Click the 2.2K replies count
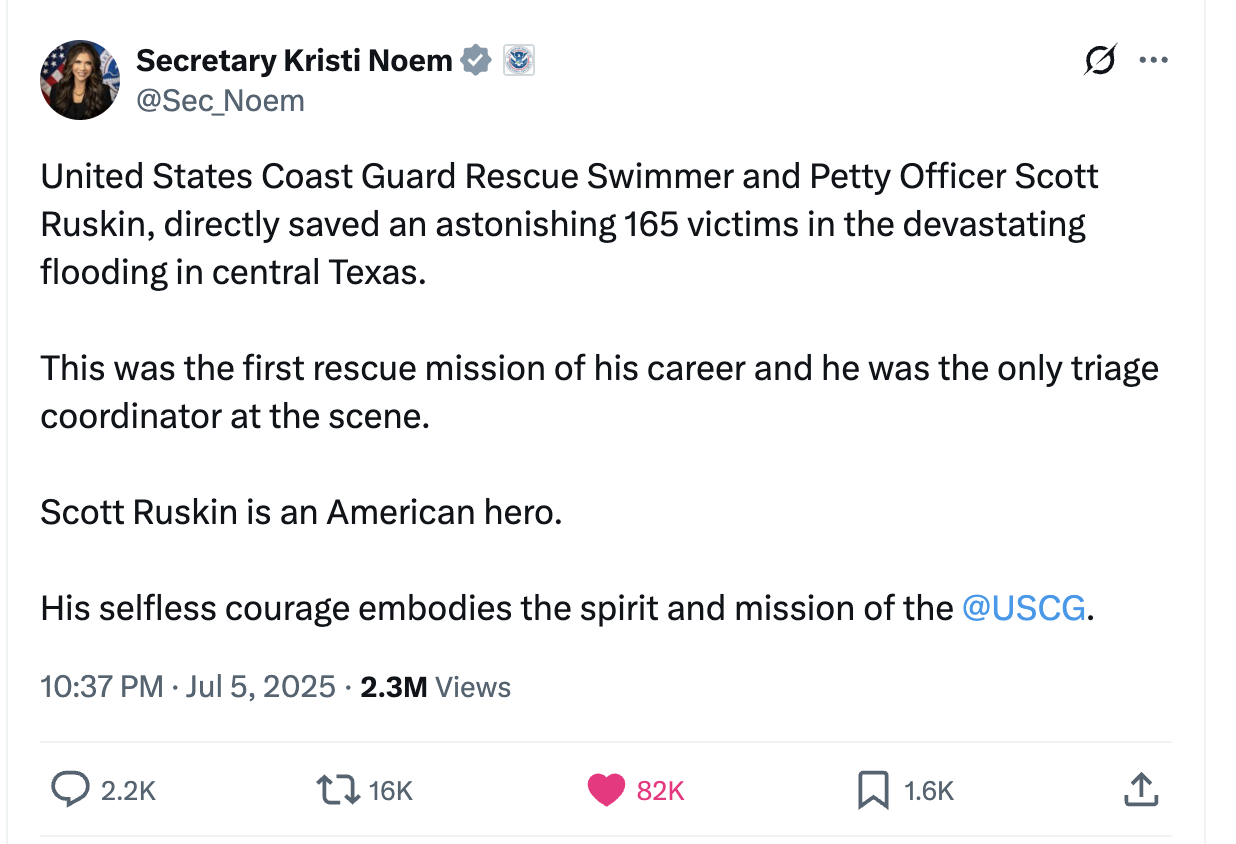1236x844 pixels. tap(128, 791)
